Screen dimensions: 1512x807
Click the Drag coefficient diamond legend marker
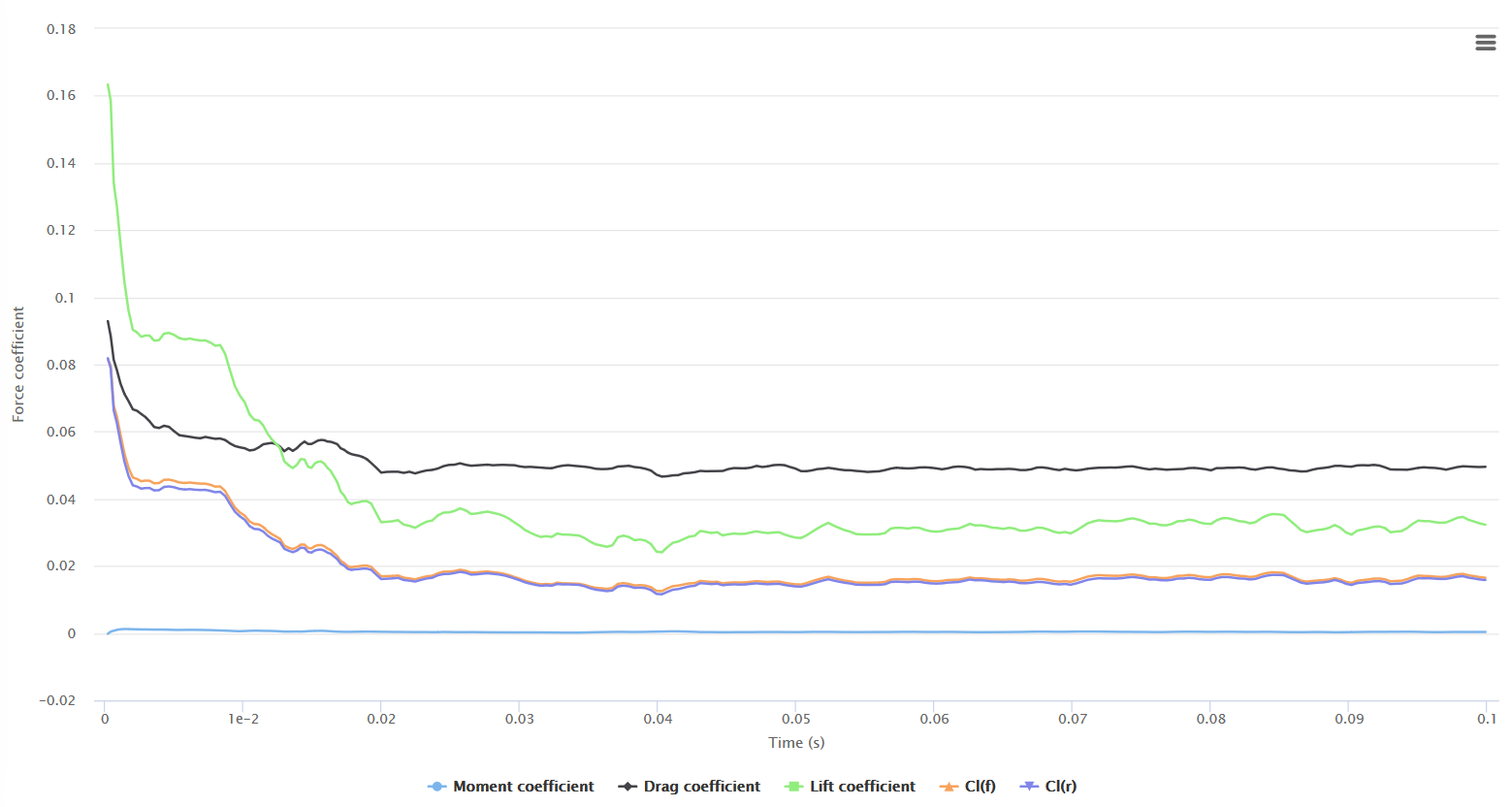pyautogui.click(x=627, y=787)
